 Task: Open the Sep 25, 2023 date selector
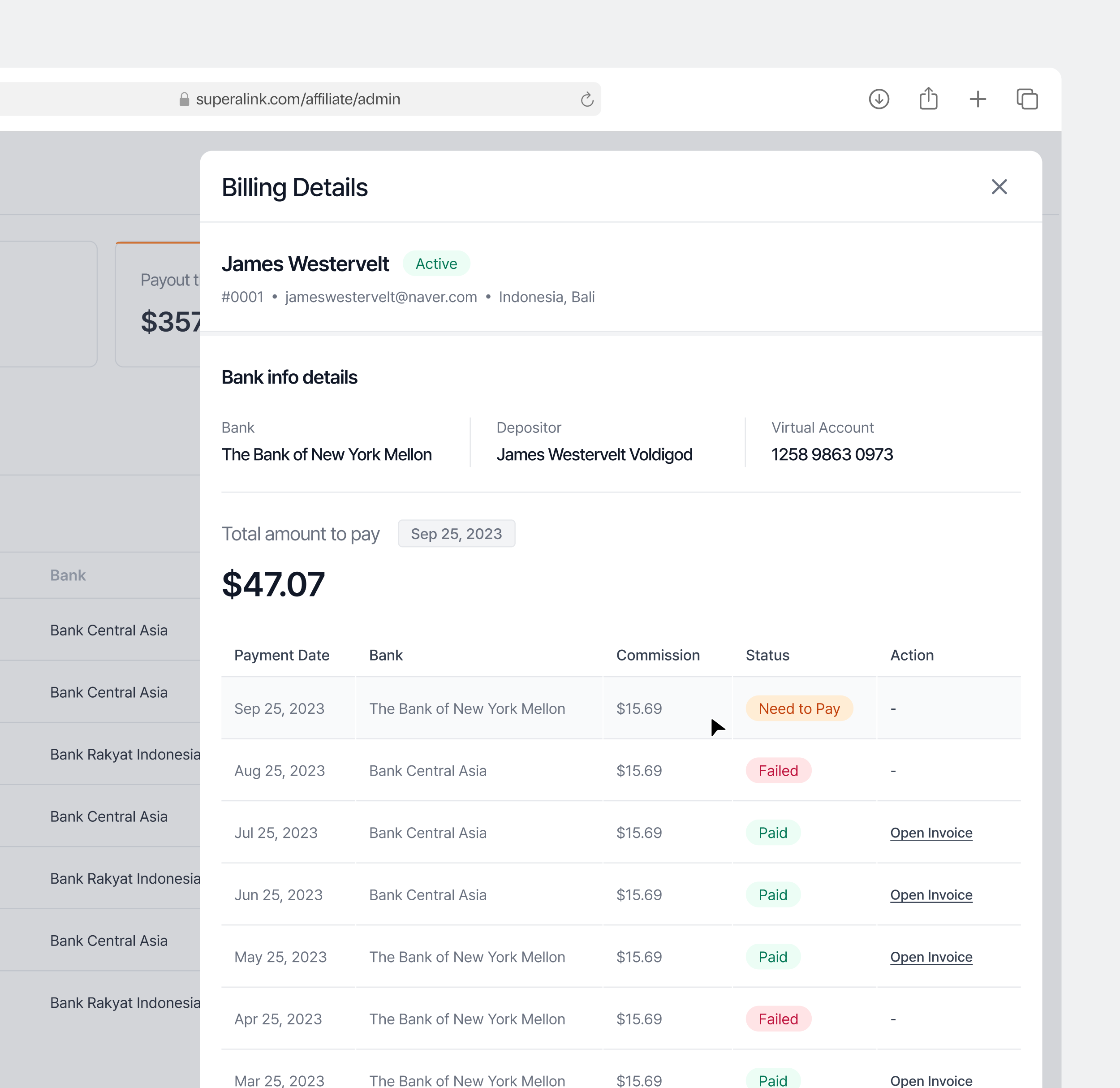(x=457, y=533)
